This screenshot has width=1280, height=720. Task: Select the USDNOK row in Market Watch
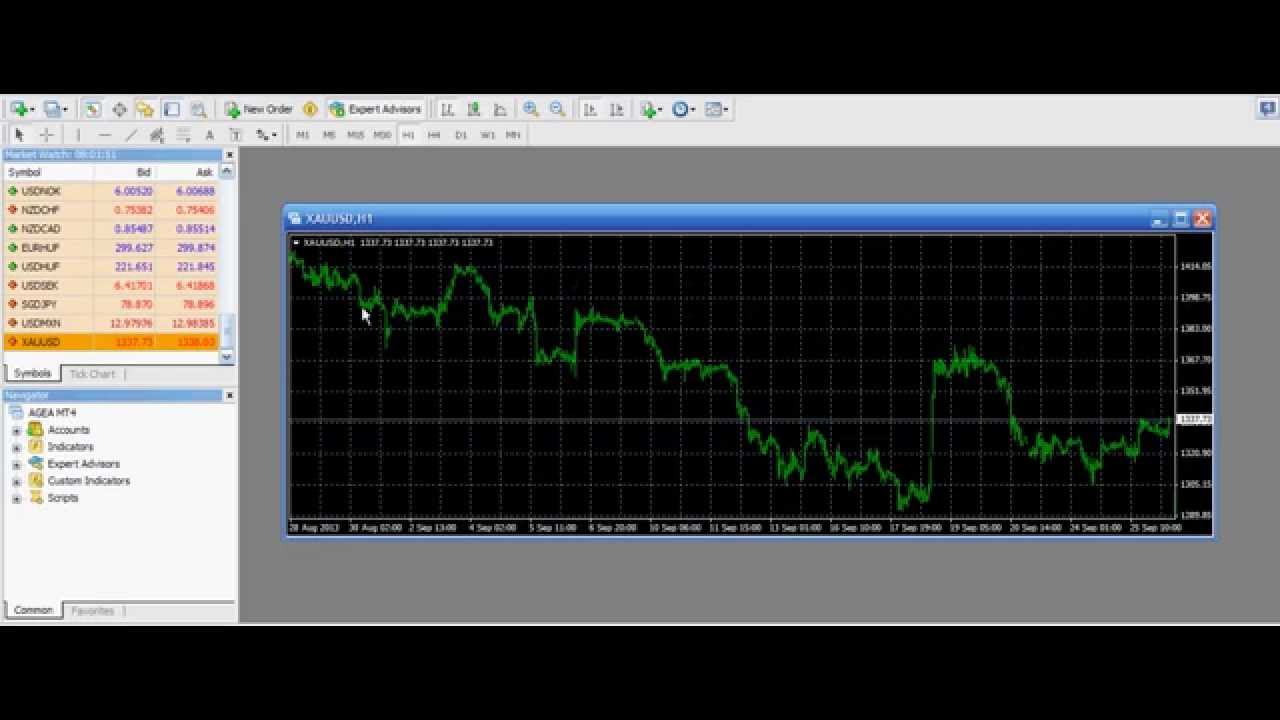(x=111, y=191)
